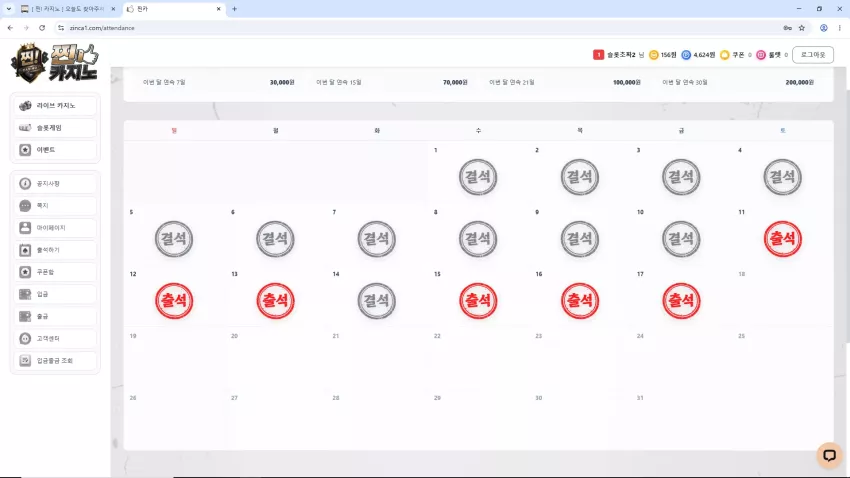This screenshot has height=478, width=850.
Task: Click the 결석 stamp on day 2
Action: [x=579, y=177]
